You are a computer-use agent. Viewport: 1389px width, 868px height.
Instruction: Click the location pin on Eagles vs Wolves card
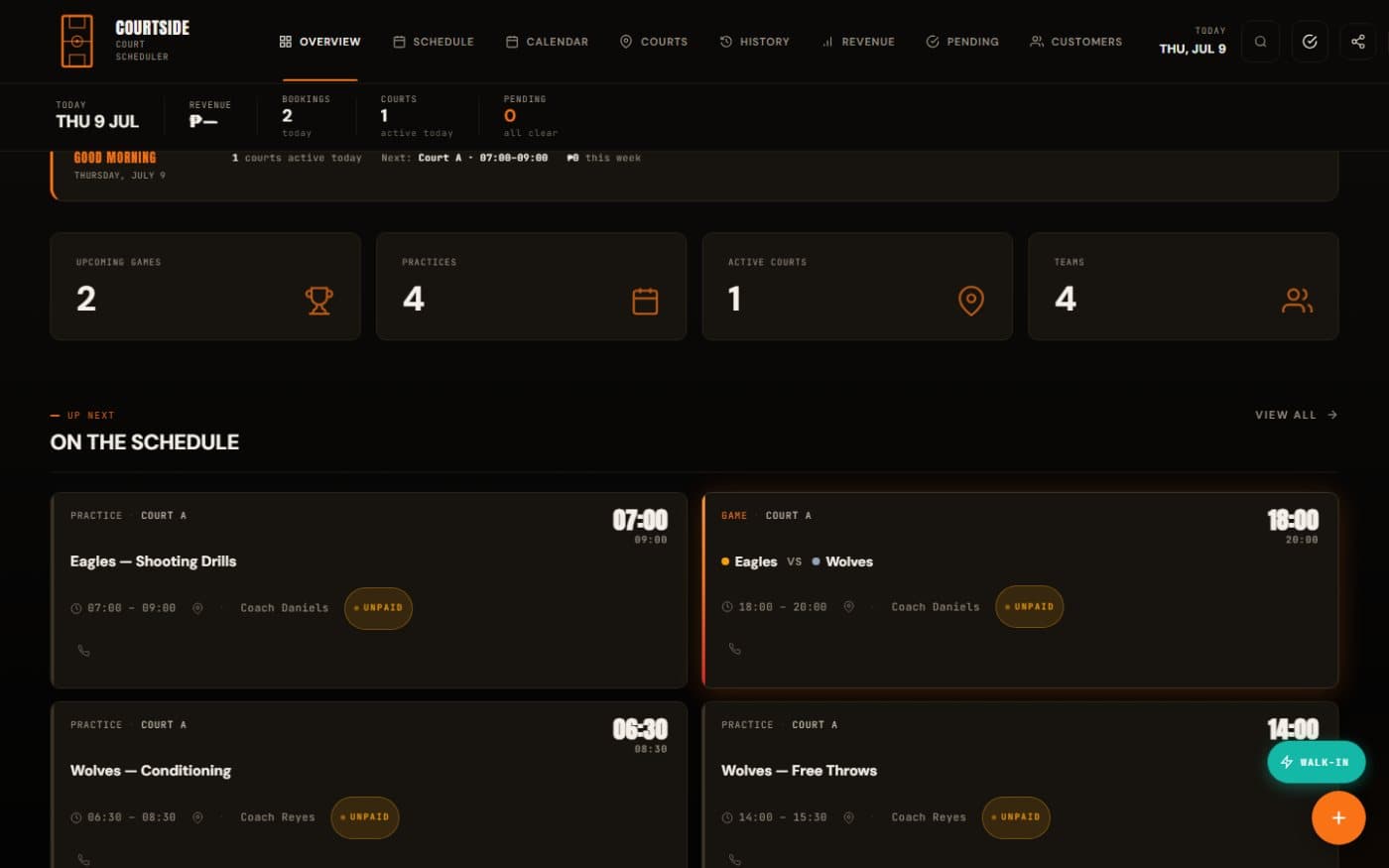tap(848, 607)
